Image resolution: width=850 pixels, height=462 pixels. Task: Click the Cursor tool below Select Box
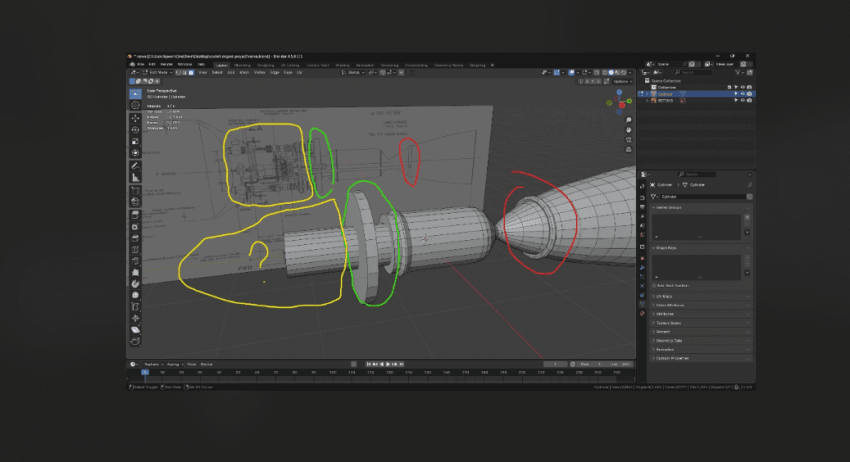tap(135, 105)
